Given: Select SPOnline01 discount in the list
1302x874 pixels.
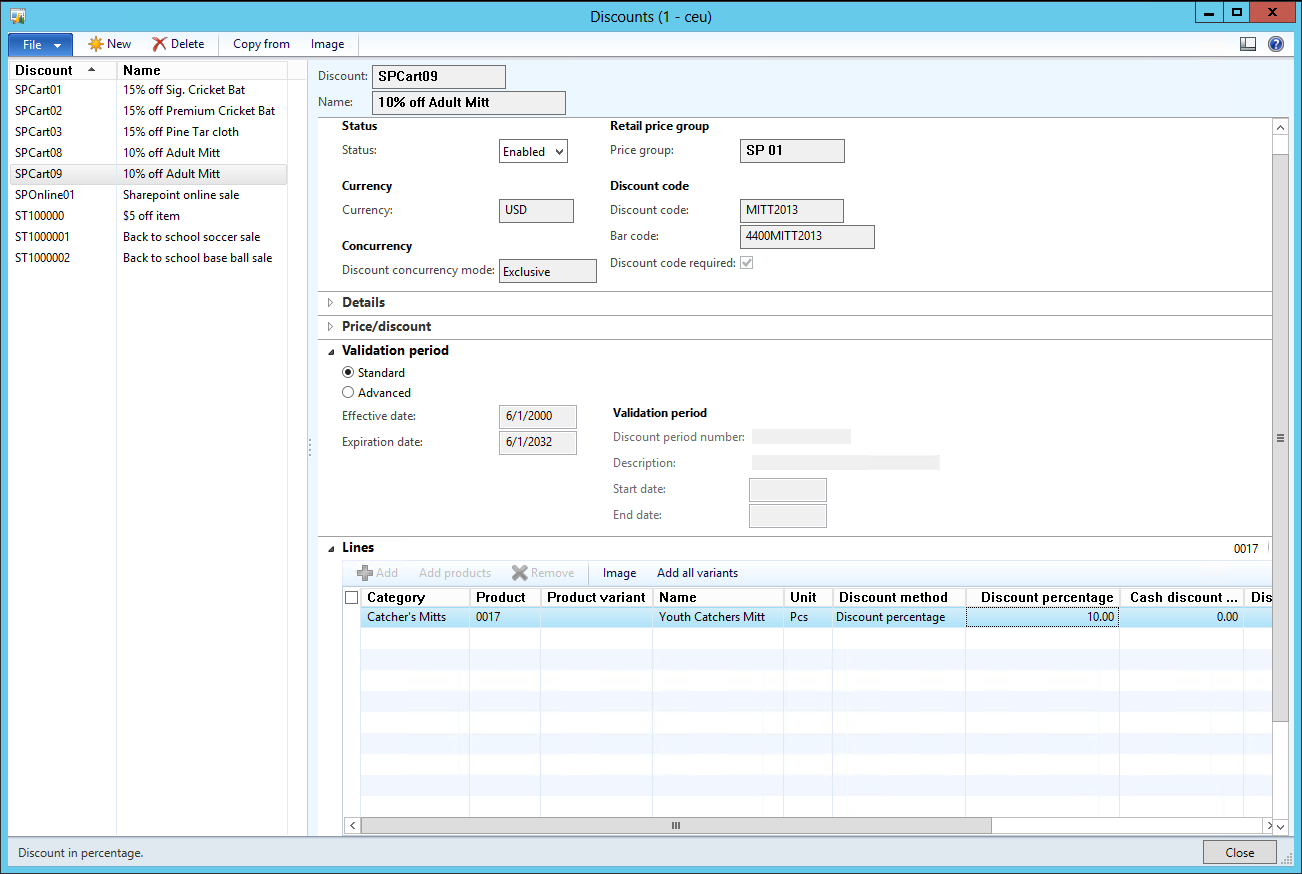Looking at the screenshot, I should (x=45, y=195).
